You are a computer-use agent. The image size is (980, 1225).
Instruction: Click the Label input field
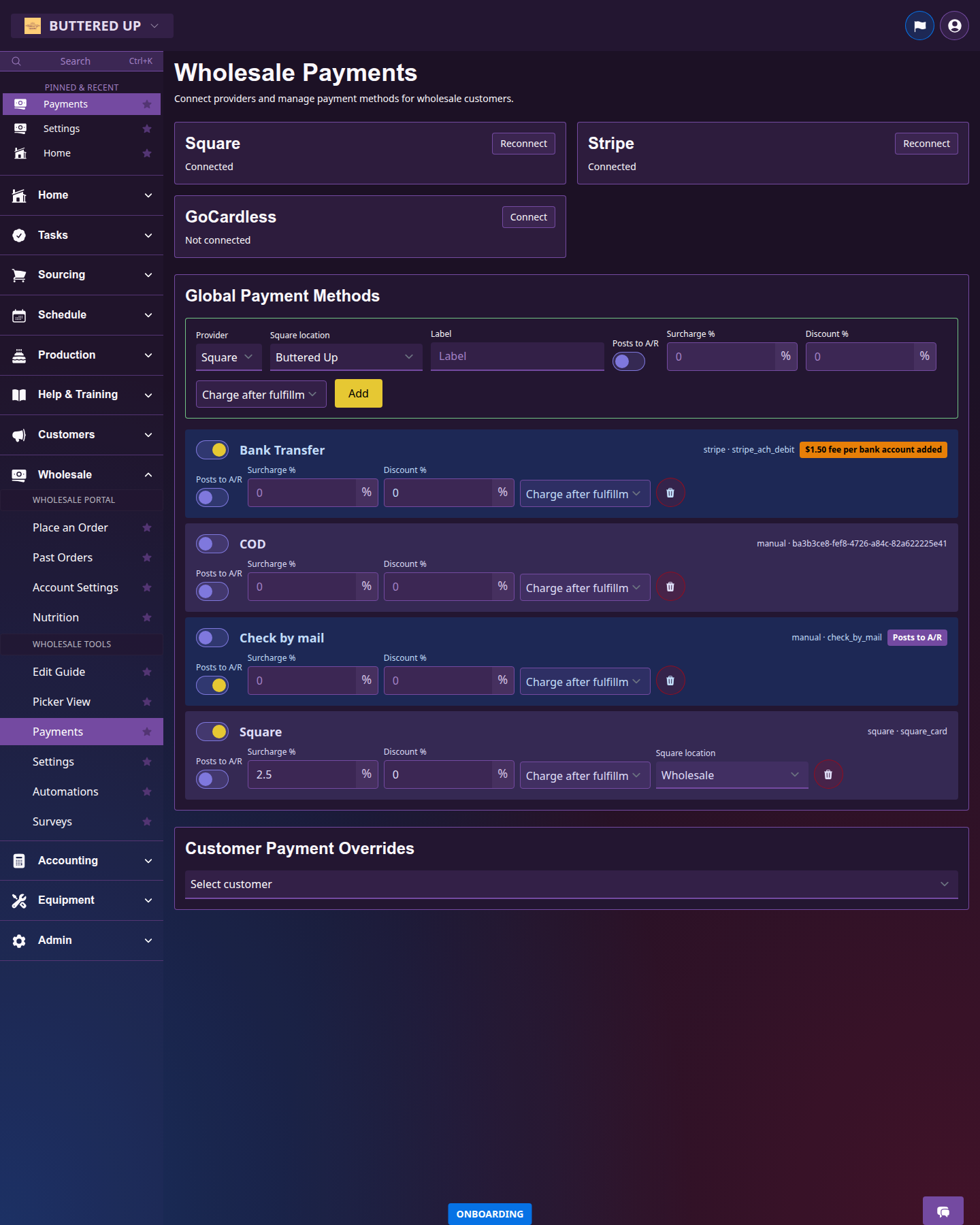(x=517, y=357)
